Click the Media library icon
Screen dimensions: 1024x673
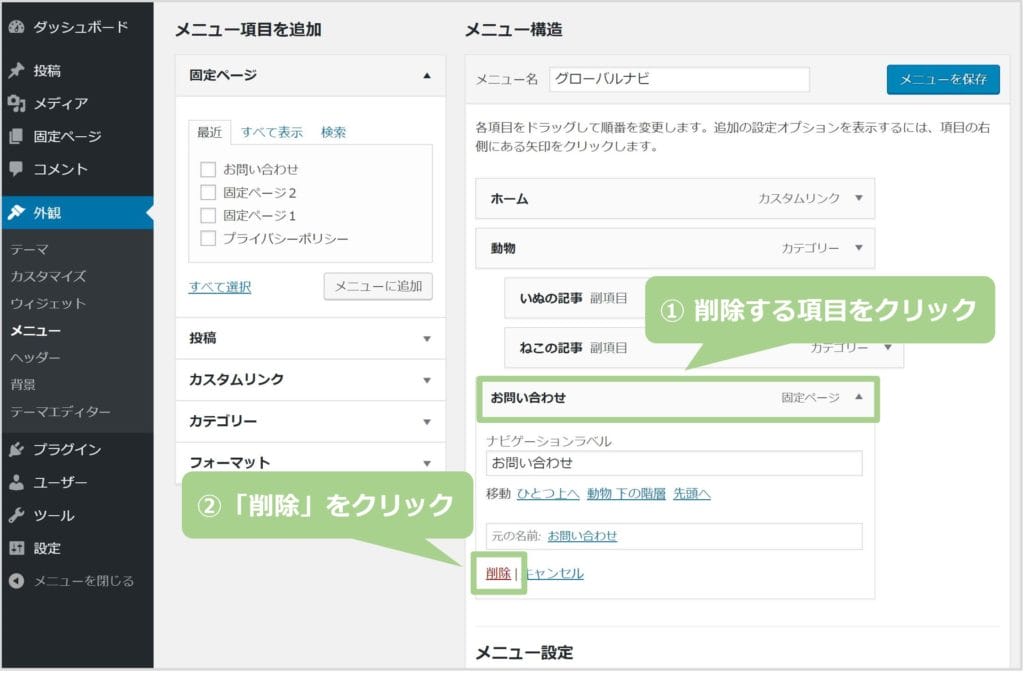(16, 104)
